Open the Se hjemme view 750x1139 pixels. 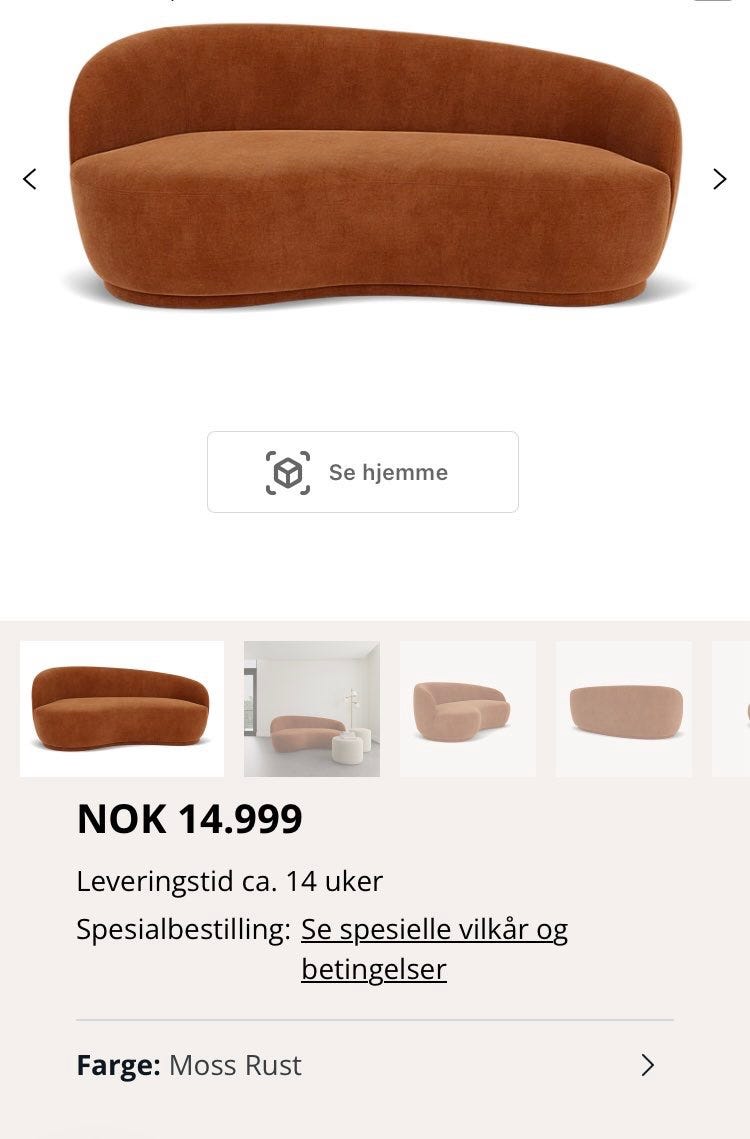(x=363, y=472)
